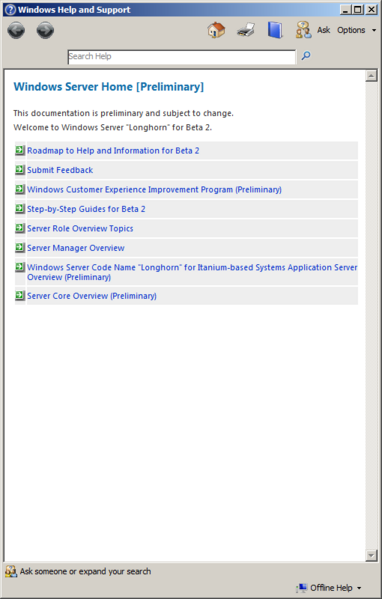The width and height of the screenshot is (382, 599).
Task: Browse Help contents via blue book icon
Action: click(275, 30)
